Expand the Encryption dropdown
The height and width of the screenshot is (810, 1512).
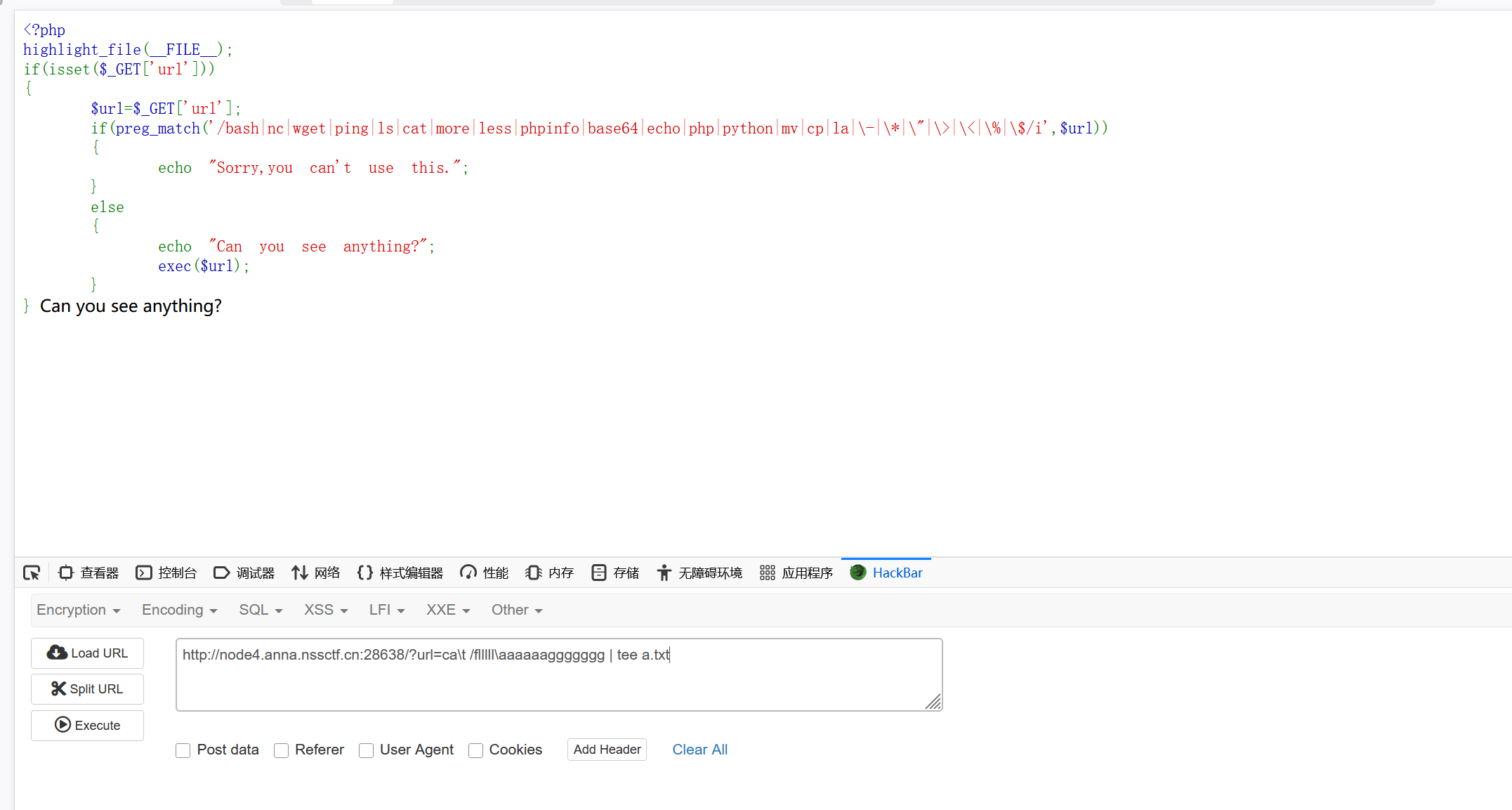[78, 610]
